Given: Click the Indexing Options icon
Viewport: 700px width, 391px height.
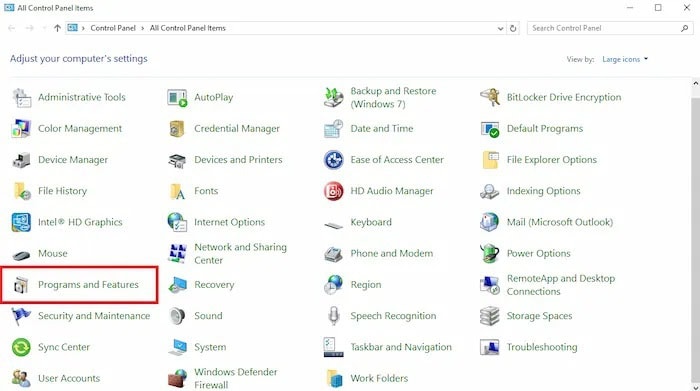Looking at the screenshot, I should (490, 191).
